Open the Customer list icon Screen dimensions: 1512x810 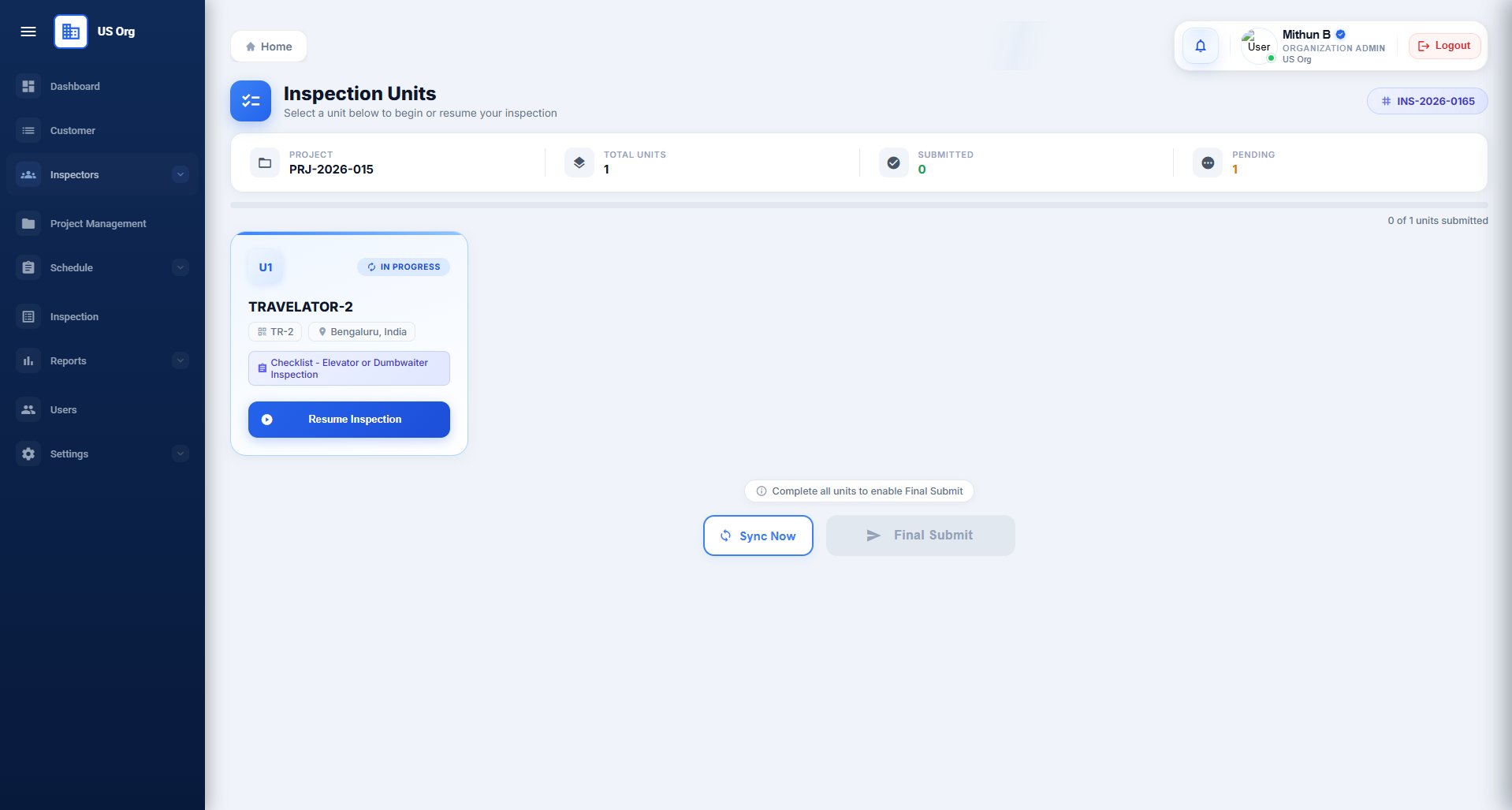(28, 130)
